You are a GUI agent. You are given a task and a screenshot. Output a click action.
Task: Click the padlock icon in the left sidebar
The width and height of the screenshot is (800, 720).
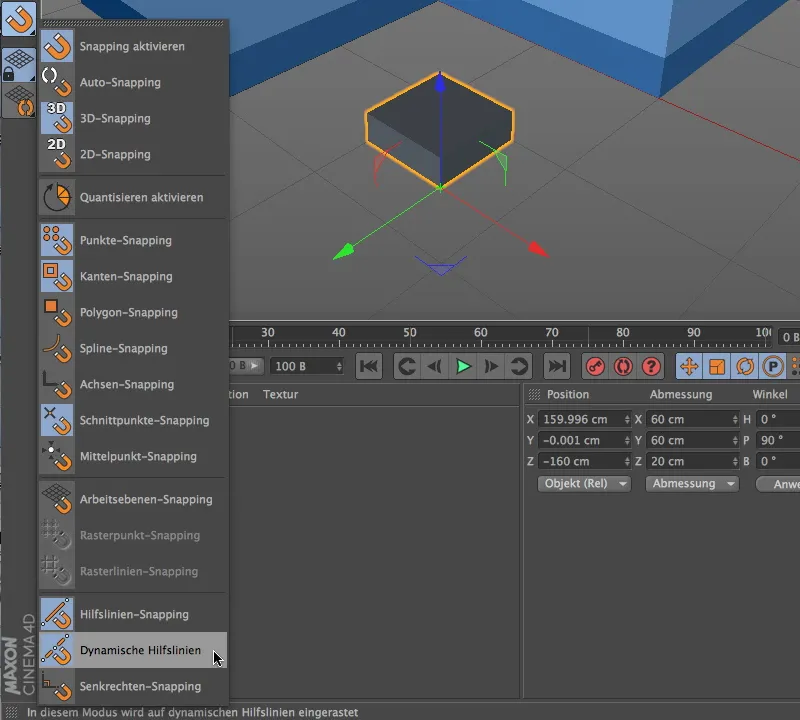point(17,62)
